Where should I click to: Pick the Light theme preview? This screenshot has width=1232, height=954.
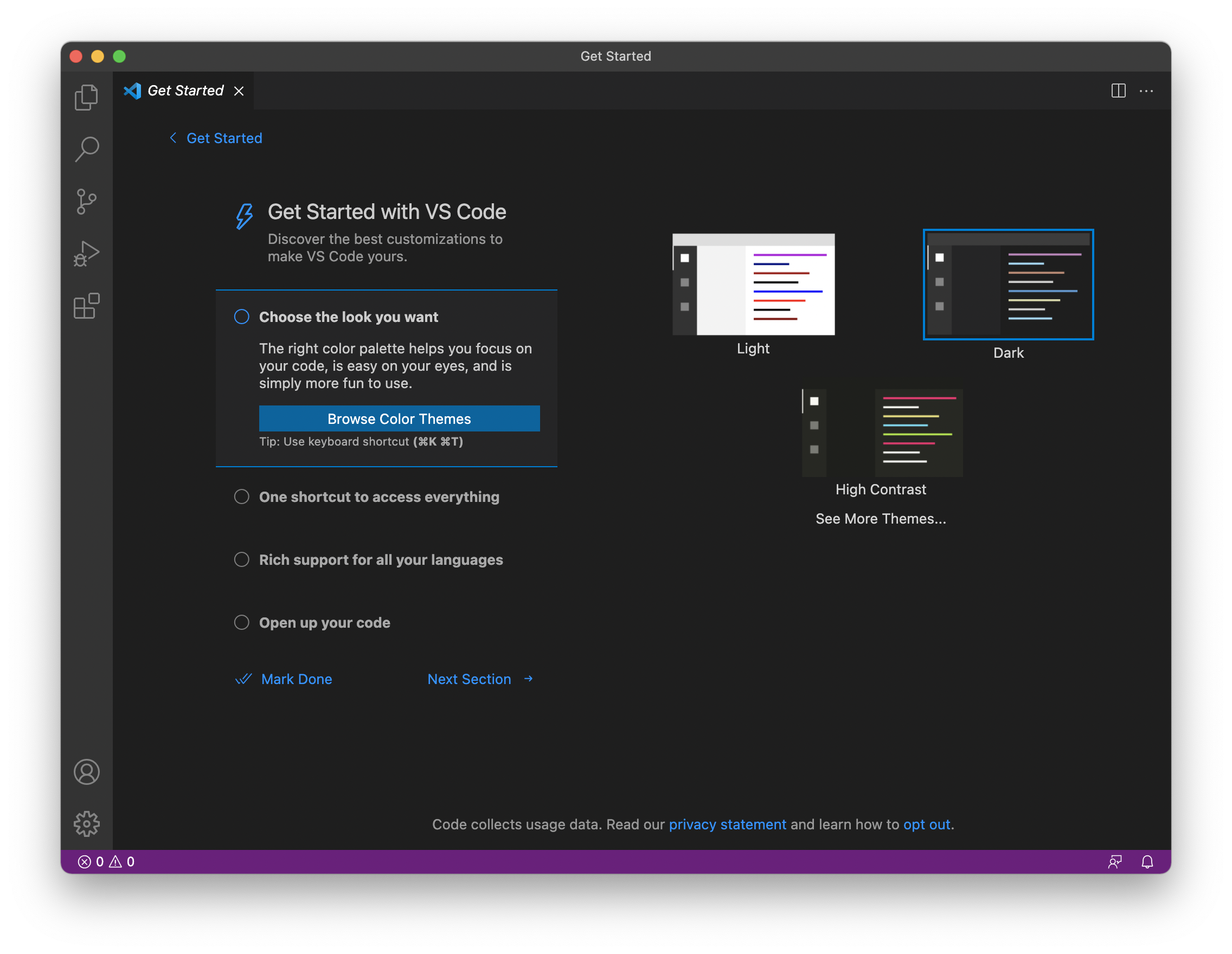pyautogui.click(x=753, y=284)
